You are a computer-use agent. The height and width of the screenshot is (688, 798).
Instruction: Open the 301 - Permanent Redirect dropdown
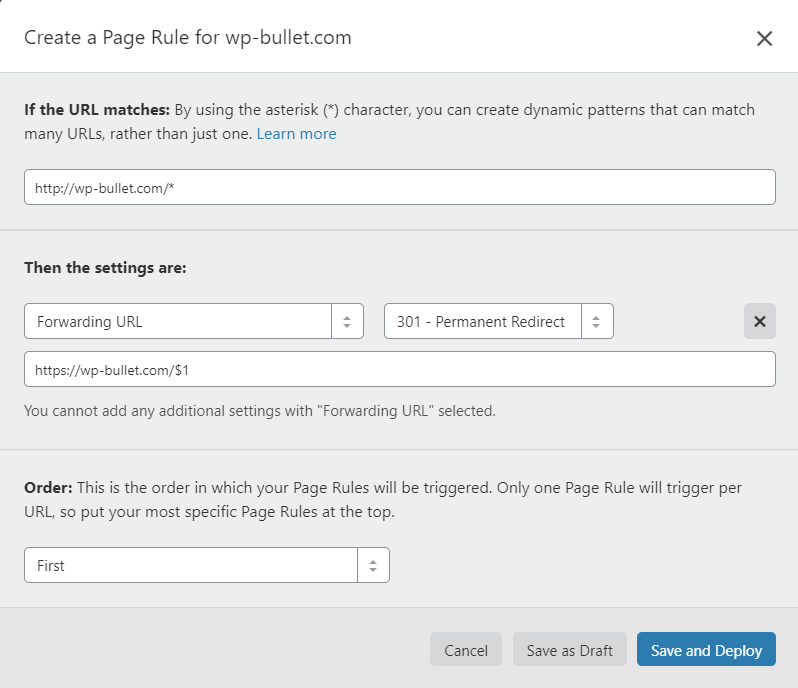pos(499,321)
